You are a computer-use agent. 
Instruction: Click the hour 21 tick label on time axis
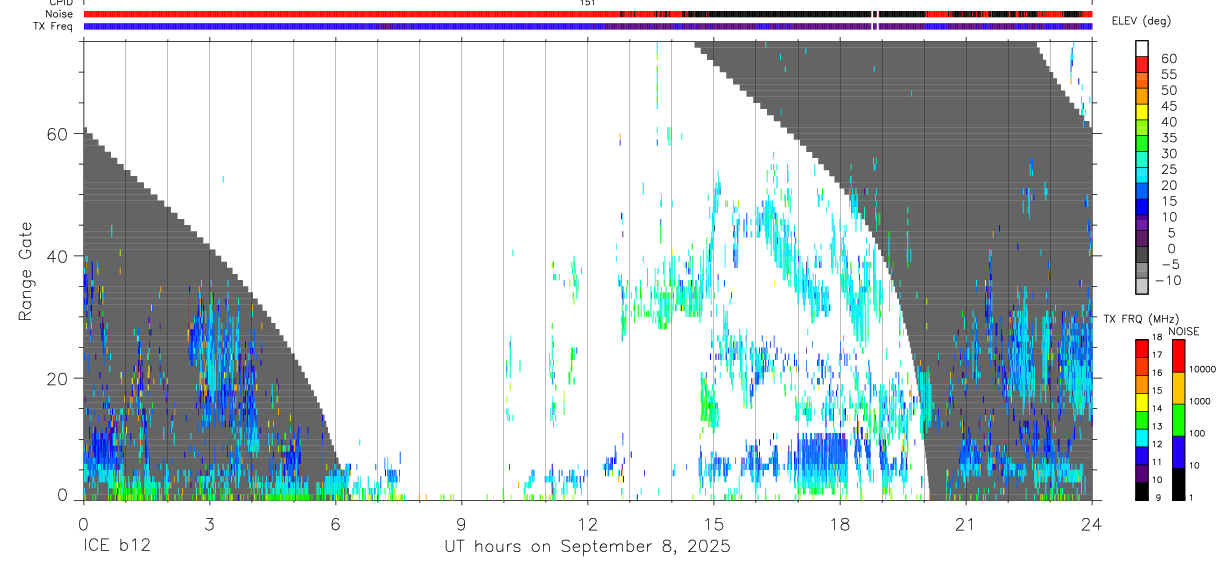pyautogui.click(x=965, y=524)
